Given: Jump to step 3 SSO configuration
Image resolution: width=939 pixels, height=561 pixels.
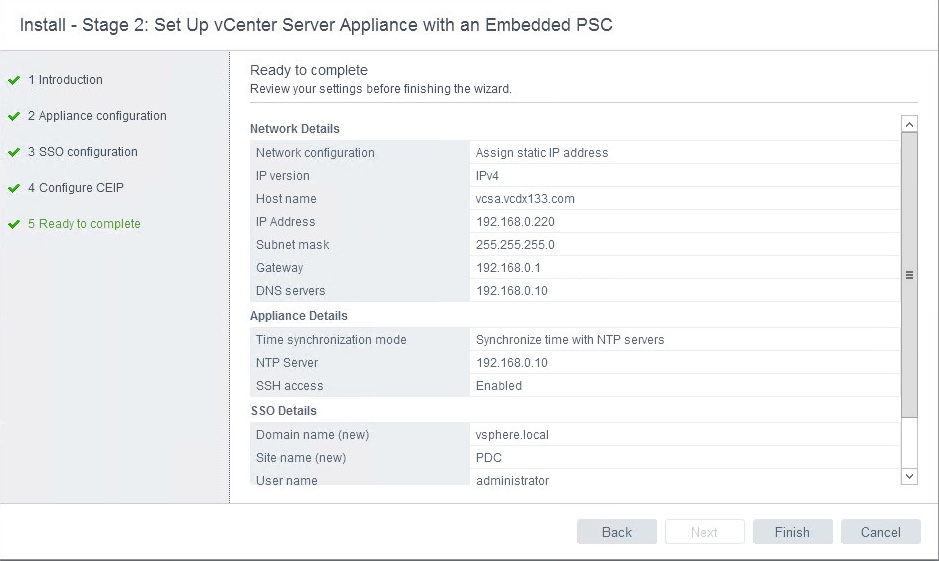Looking at the screenshot, I should point(83,152).
